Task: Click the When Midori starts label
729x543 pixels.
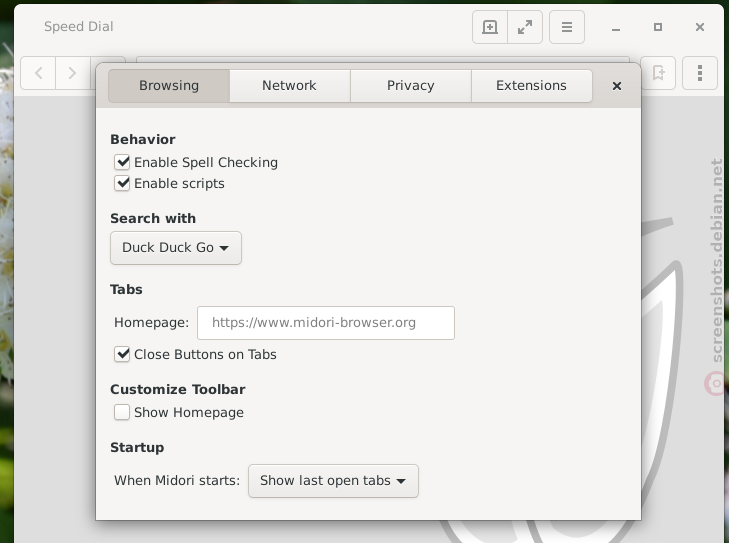Action: point(177,480)
